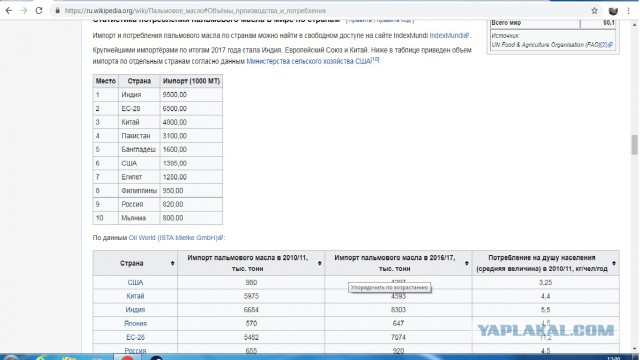640x360 pixels.
Task: Click the per-capita value 3,25 for США
Action: tap(545, 282)
